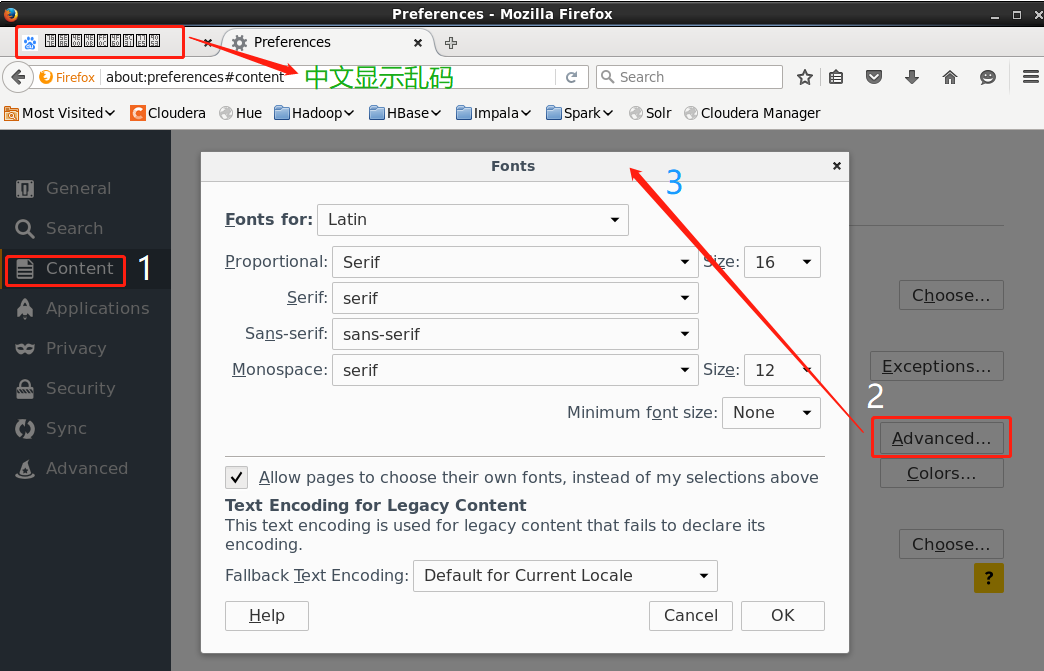The image size is (1044, 671).
Task: Open Minimum font size dropdown
Action: (x=771, y=413)
